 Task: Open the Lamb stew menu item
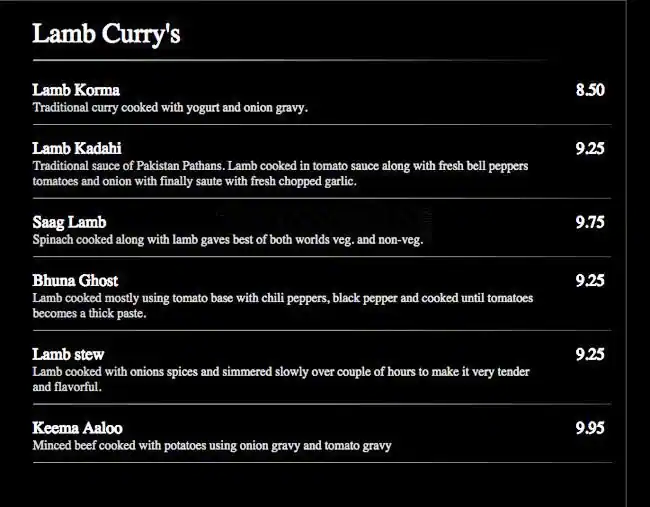click(68, 354)
